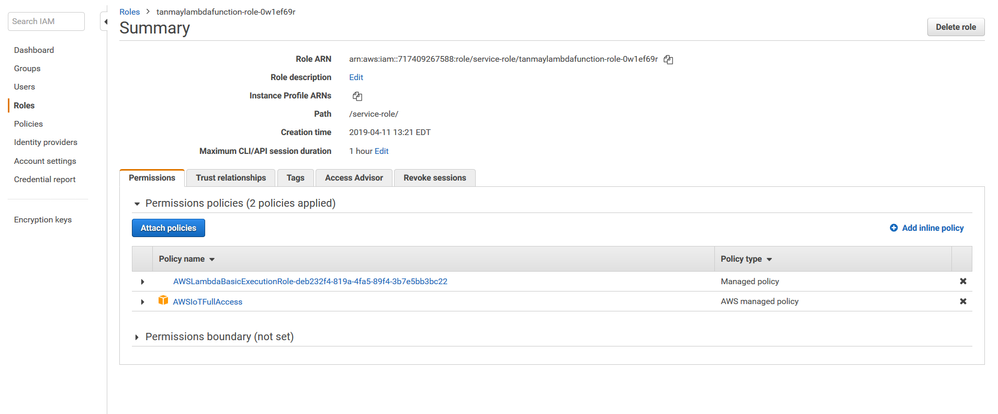Collapse the IAM sidebar with arrow handle
Viewport: 998px width, 414px height.
pos(105,22)
